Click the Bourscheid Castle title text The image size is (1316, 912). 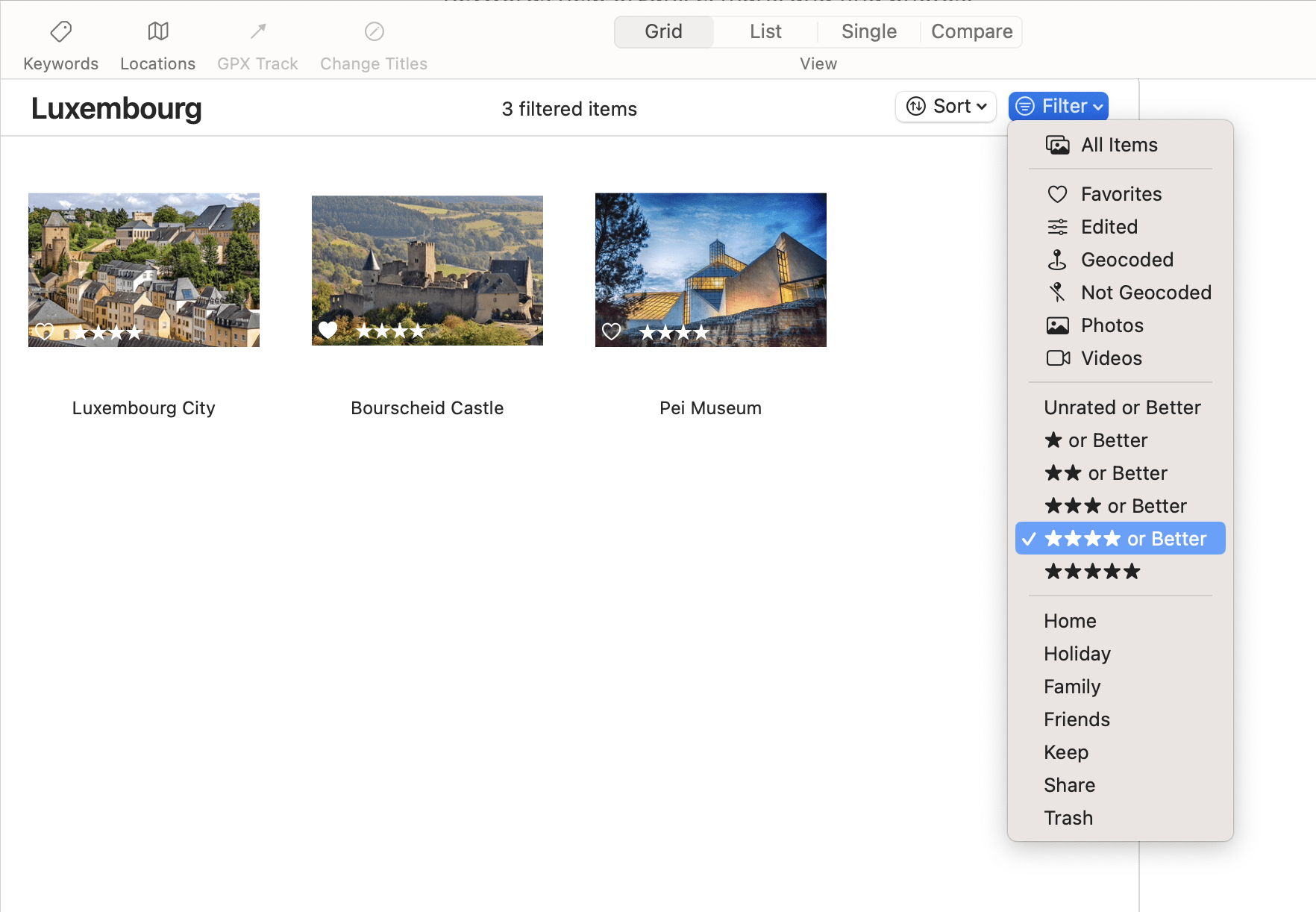point(427,408)
